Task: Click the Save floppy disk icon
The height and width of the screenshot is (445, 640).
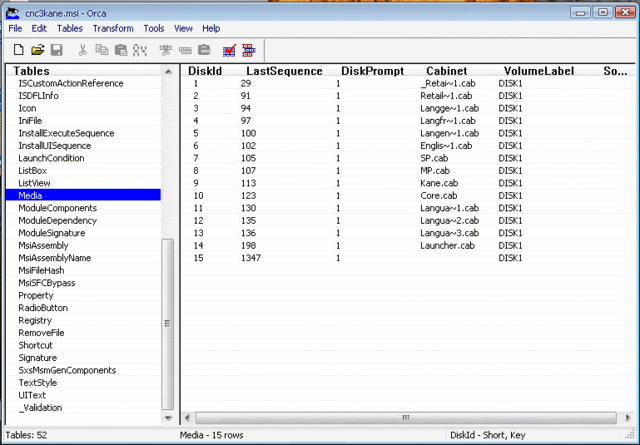Action: click(56, 50)
